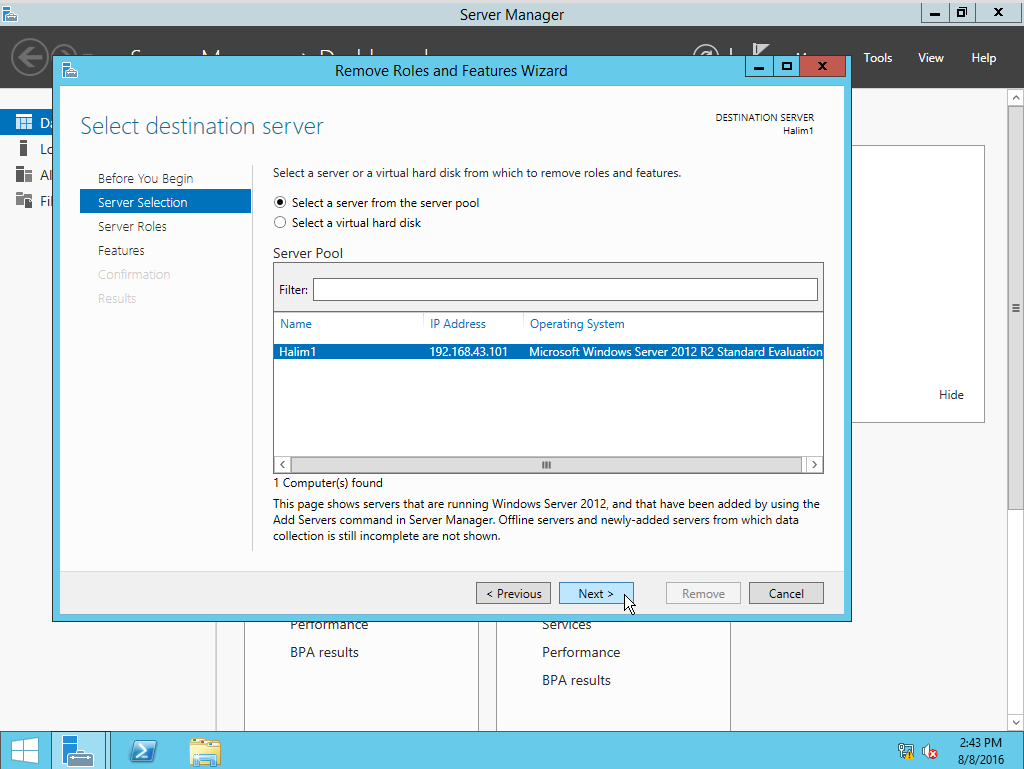Cancel the Remove Roles and Features Wizard
This screenshot has height=769, width=1024.
click(x=786, y=593)
